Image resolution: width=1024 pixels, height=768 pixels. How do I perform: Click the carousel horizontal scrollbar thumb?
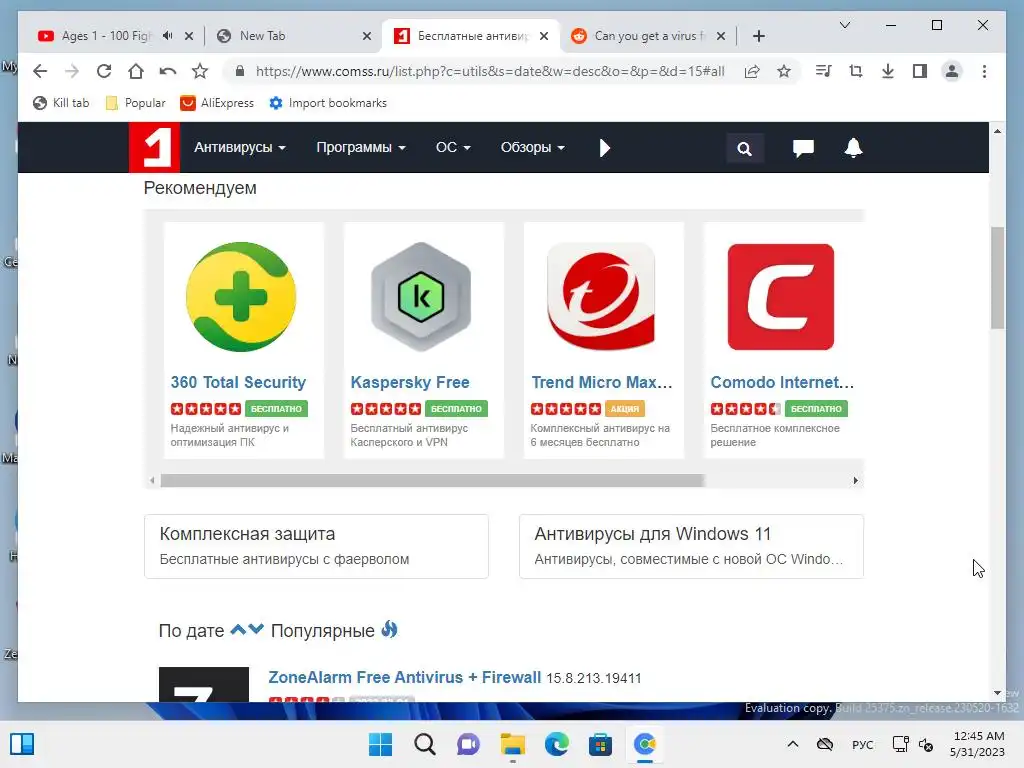tap(432, 481)
